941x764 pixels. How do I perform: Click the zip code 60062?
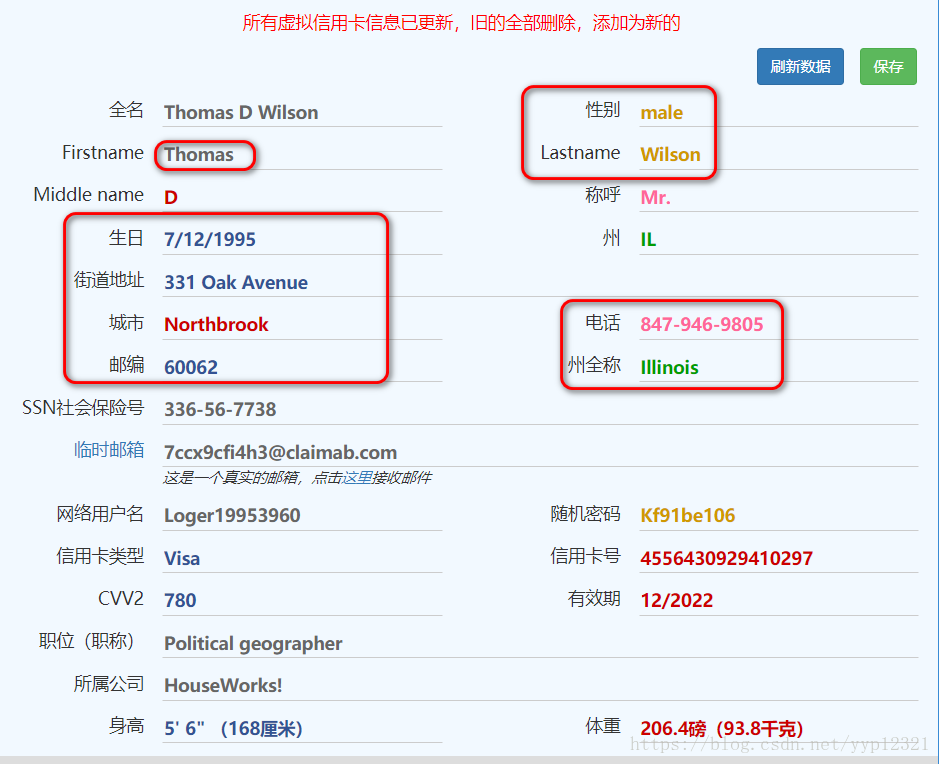[191, 367]
